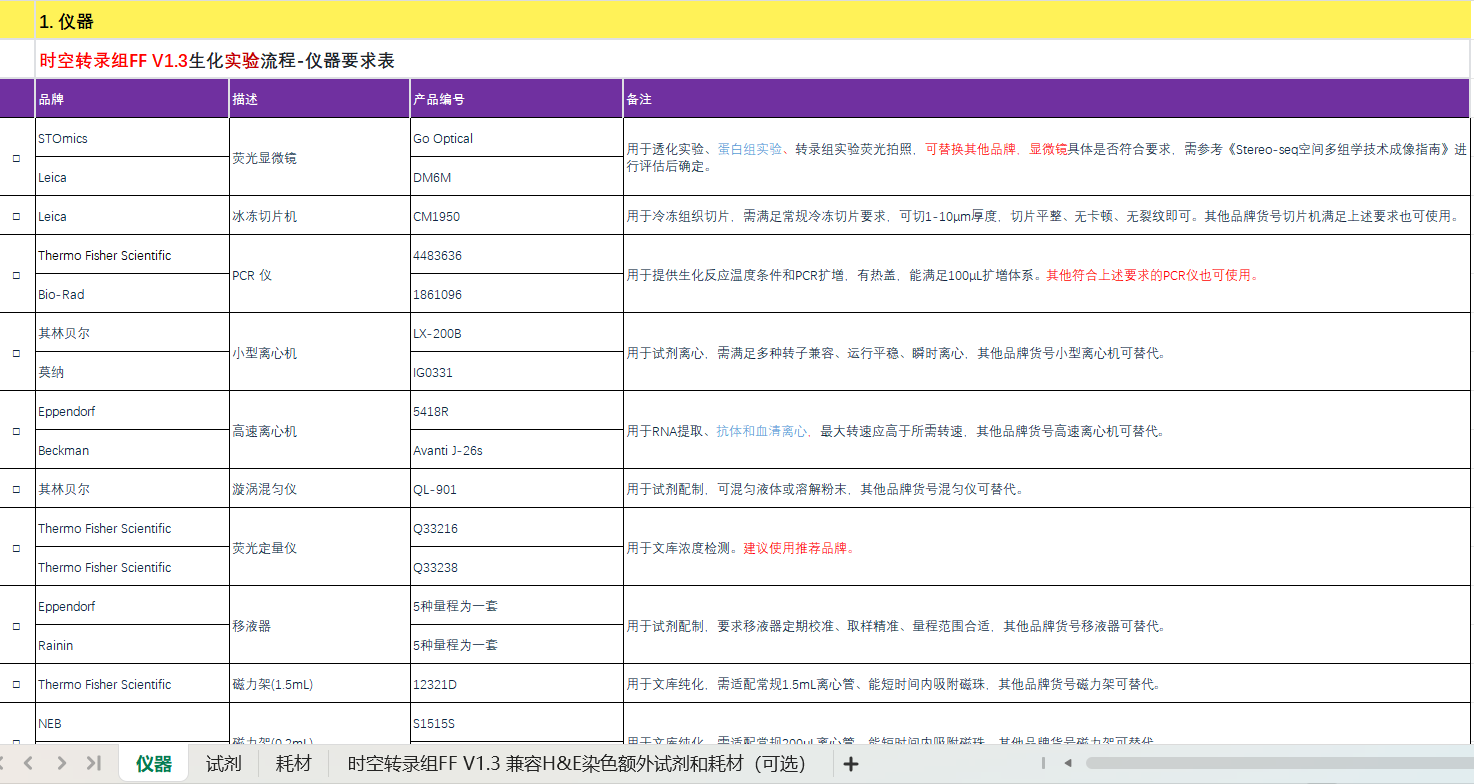The image size is (1474, 784).
Task: Select the remark cell starting 用于文库浓度检测
Action: 1046,548
